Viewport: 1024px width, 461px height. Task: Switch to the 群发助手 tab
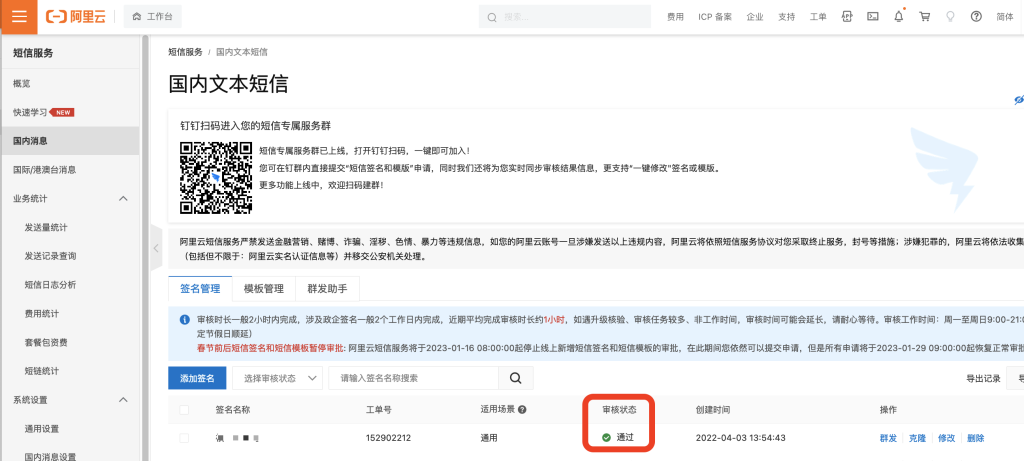tap(327, 289)
